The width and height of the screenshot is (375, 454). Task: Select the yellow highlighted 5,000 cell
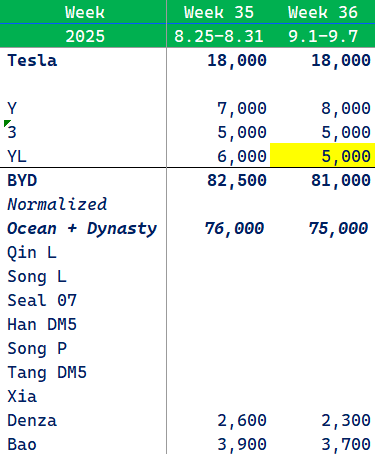(322, 155)
